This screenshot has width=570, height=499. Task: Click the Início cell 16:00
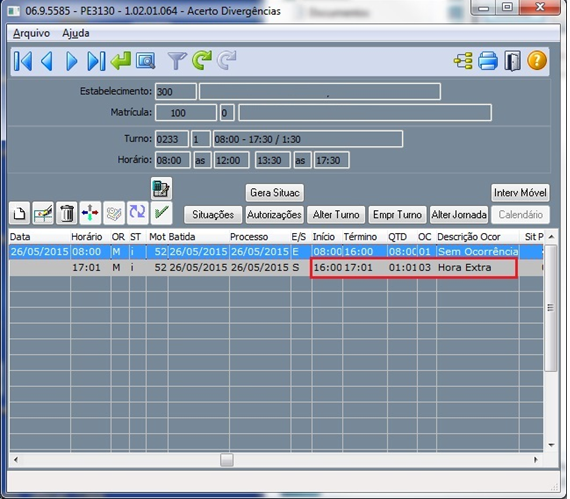click(x=327, y=267)
